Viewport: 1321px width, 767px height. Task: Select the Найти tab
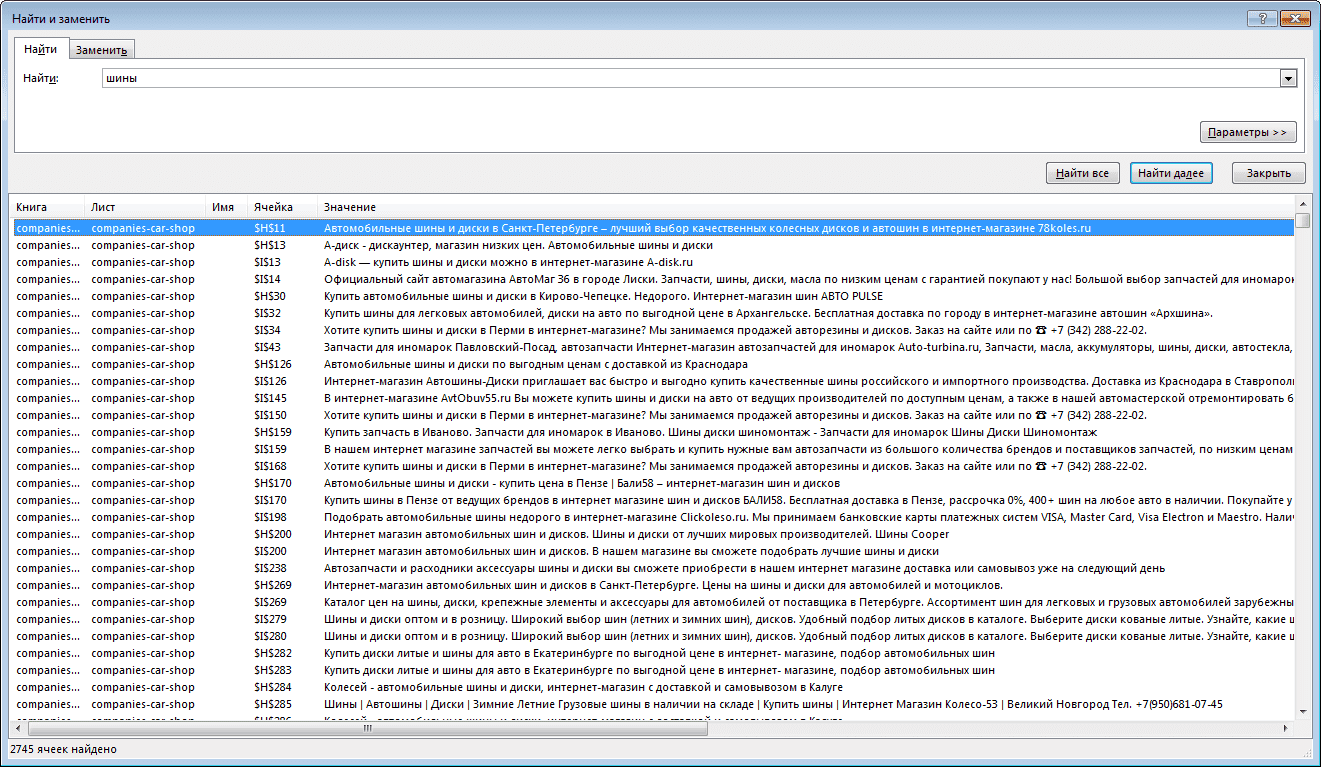[x=41, y=49]
